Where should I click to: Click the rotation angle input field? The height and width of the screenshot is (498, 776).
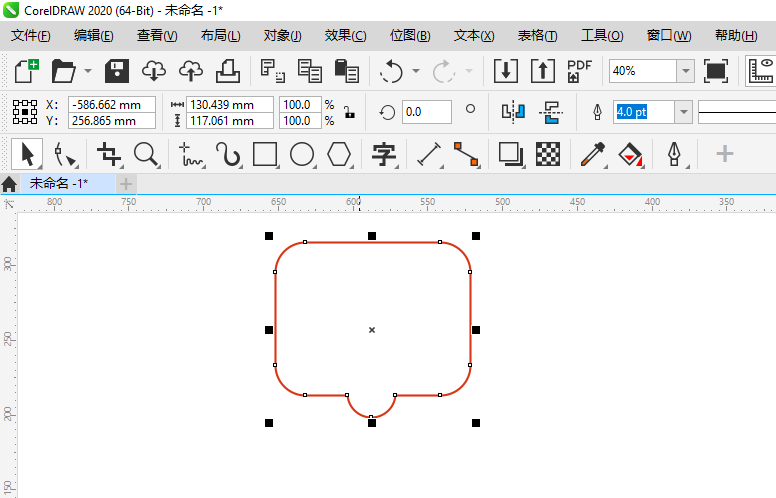pos(425,112)
